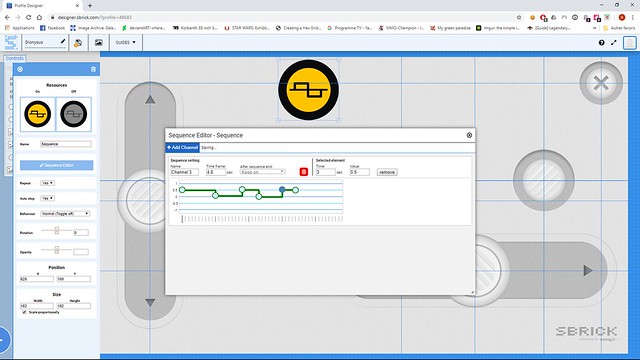Open the browser menu (three dots)

(633, 18)
